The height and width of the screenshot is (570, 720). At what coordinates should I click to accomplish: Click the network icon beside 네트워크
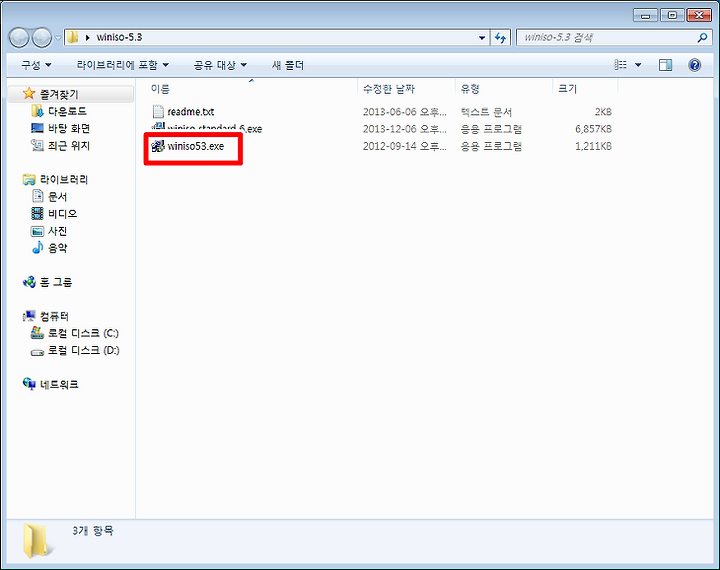[x=29, y=384]
